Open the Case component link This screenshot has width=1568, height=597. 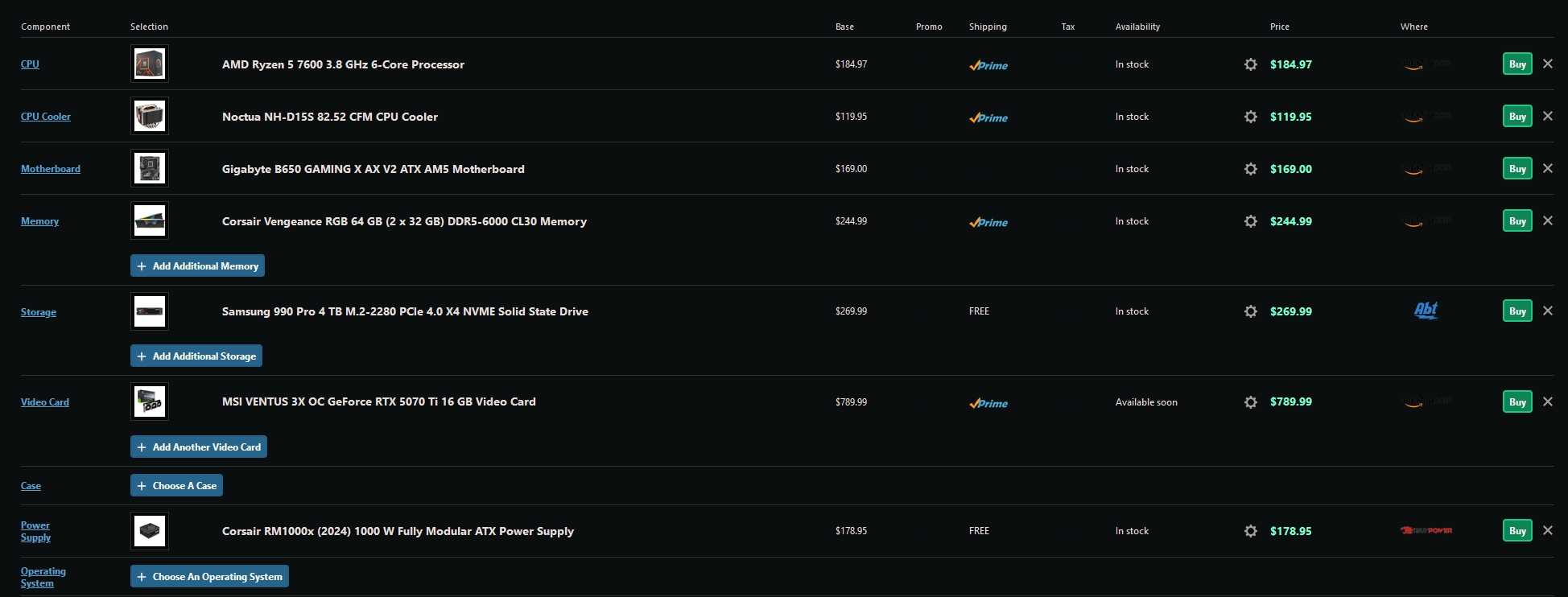coord(31,485)
